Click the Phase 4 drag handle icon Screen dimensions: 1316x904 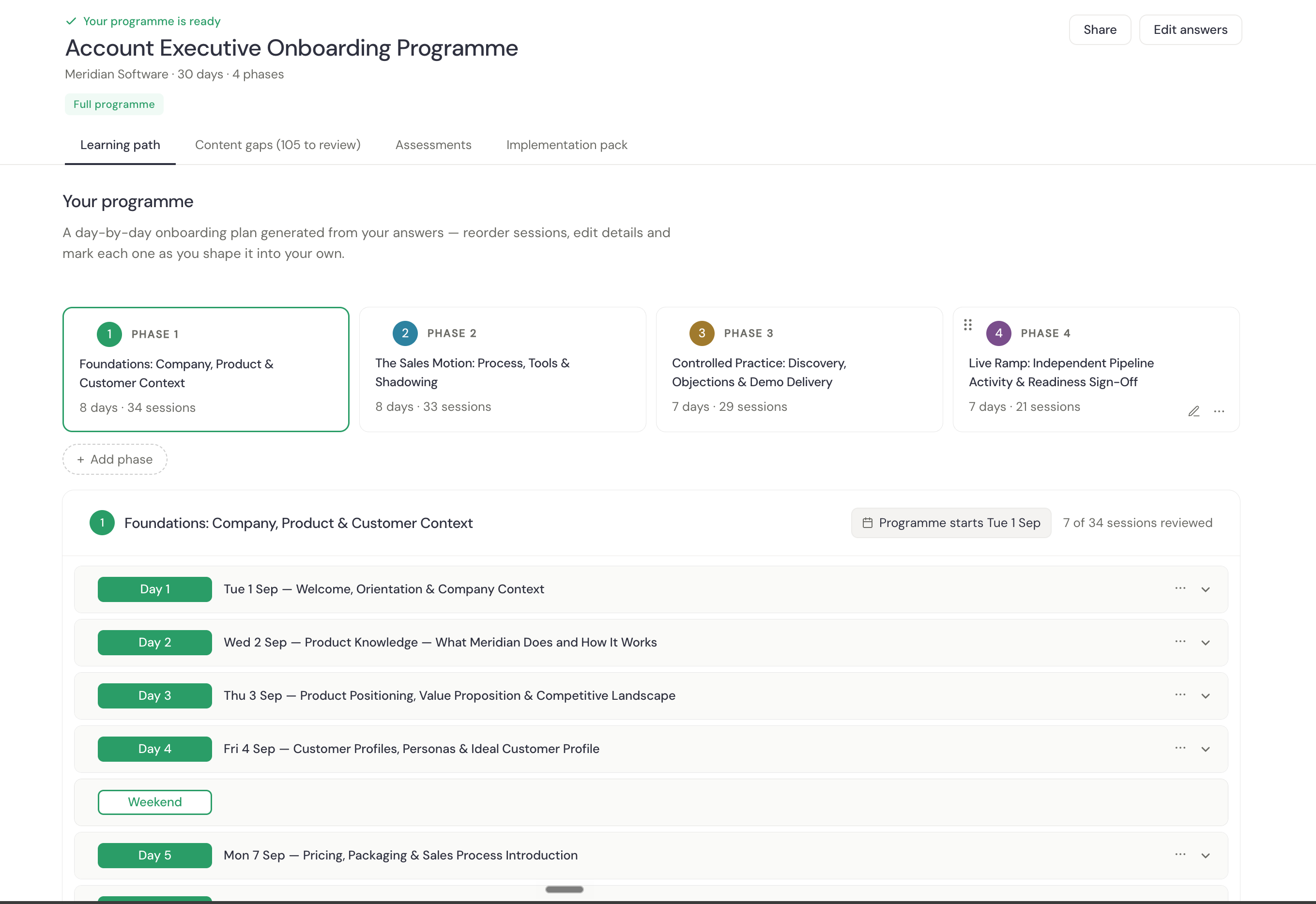pyautogui.click(x=967, y=325)
